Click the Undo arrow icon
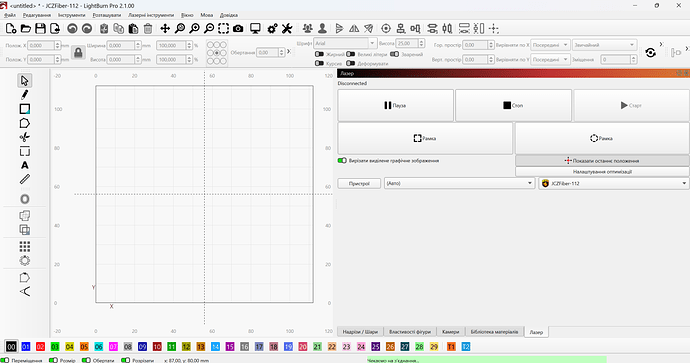The height and width of the screenshot is (363, 690). 72,29
